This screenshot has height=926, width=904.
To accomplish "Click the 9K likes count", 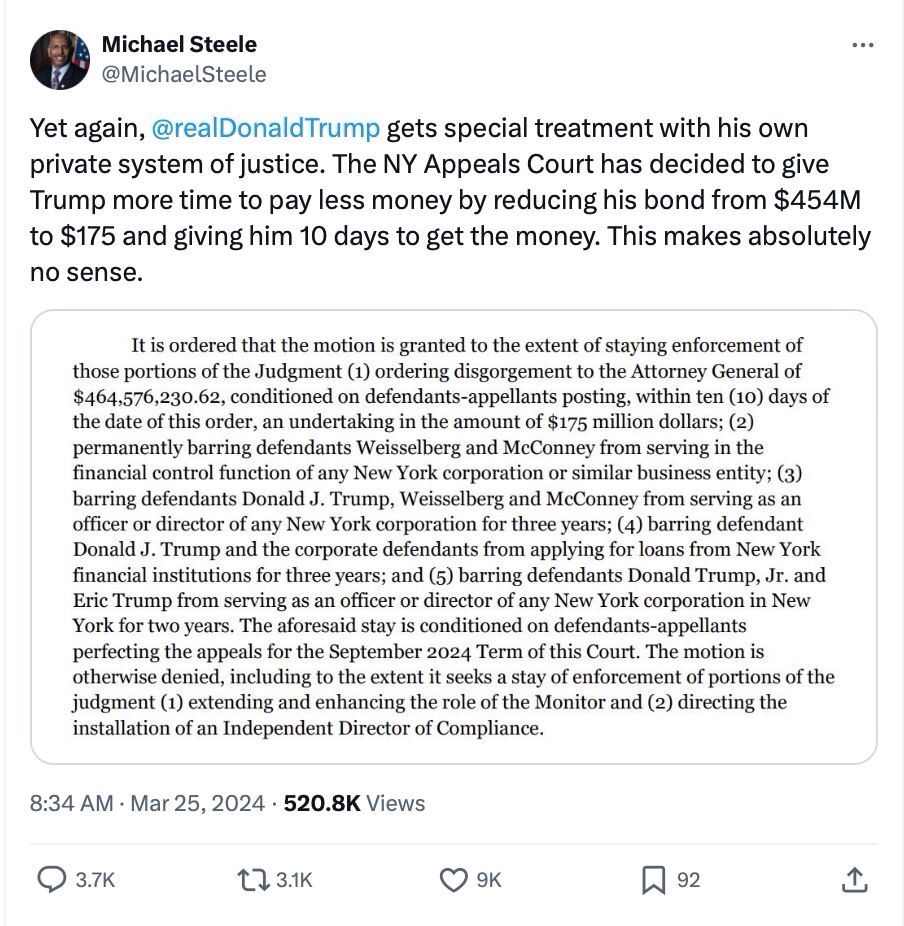I will coord(489,880).
